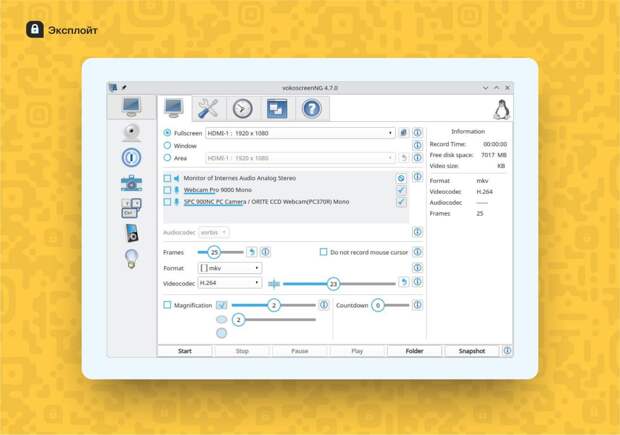
Task: Click the Snapshot button
Action: [471, 351]
